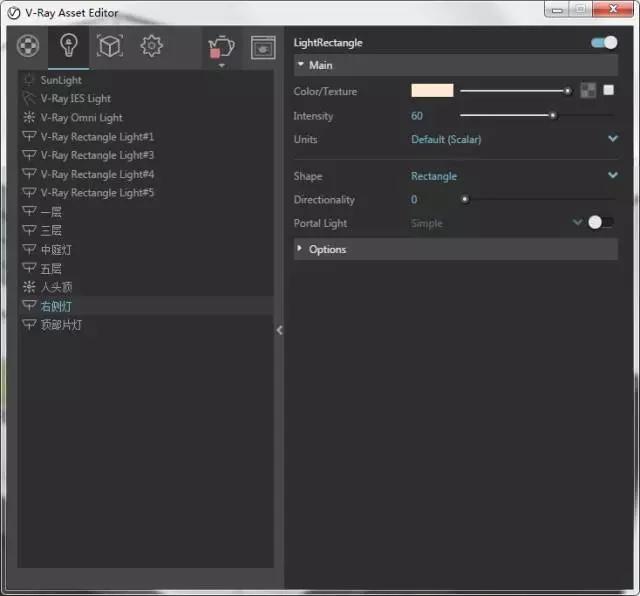Select SunLight in the light list
The image size is (640, 596).
coord(145,80)
